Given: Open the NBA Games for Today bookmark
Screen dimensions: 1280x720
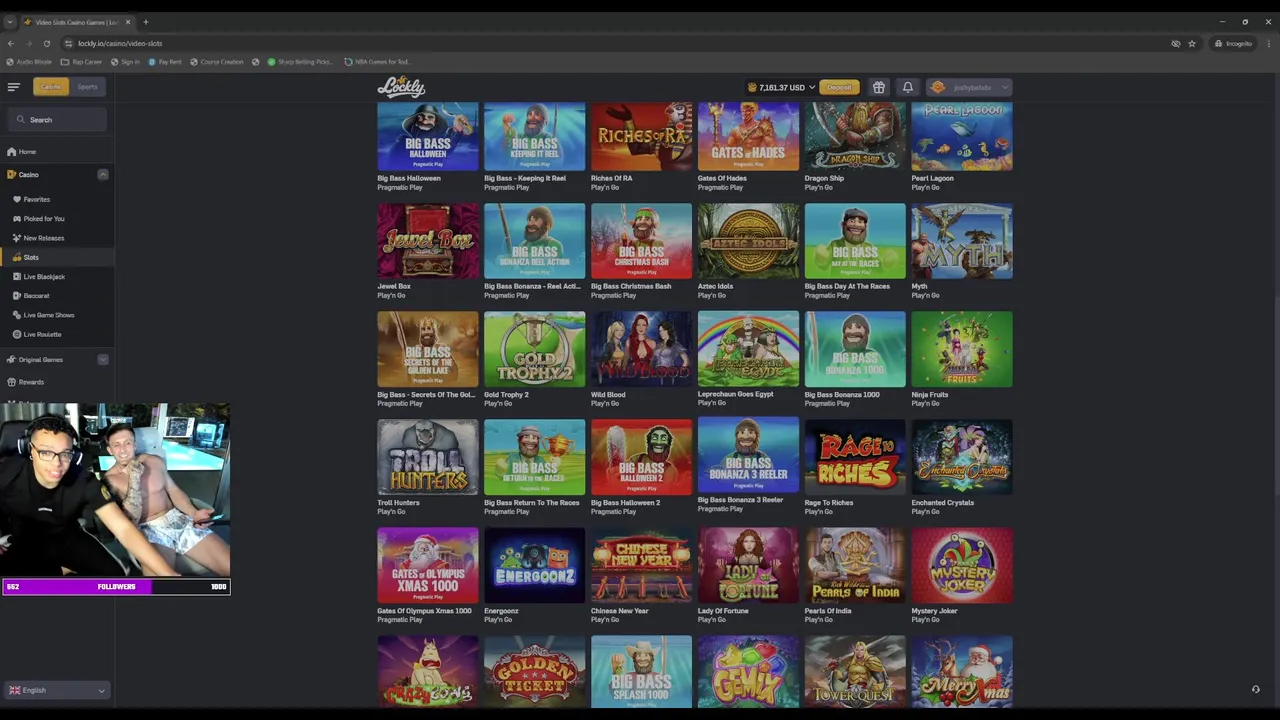Looking at the screenshot, I should coord(378,62).
